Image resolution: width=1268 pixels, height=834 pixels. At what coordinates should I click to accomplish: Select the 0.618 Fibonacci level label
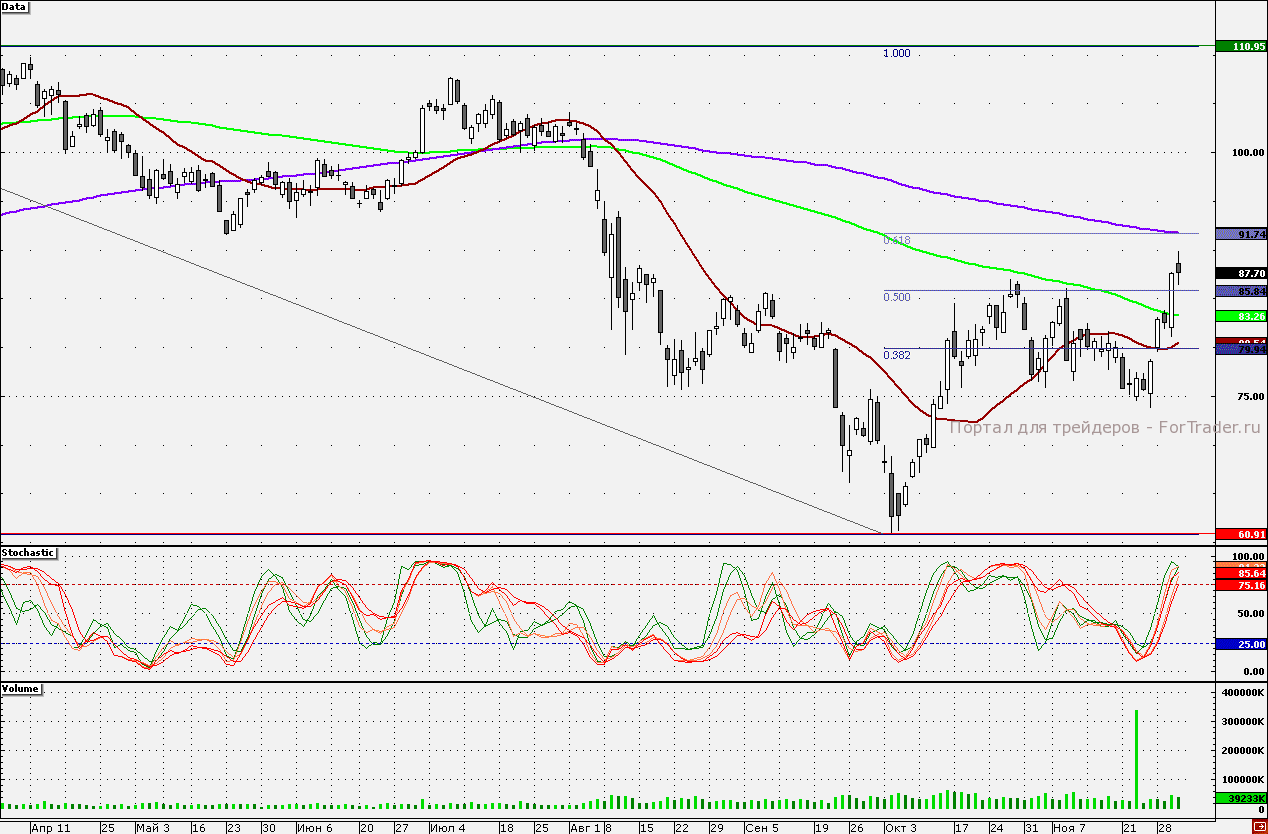click(896, 240)
